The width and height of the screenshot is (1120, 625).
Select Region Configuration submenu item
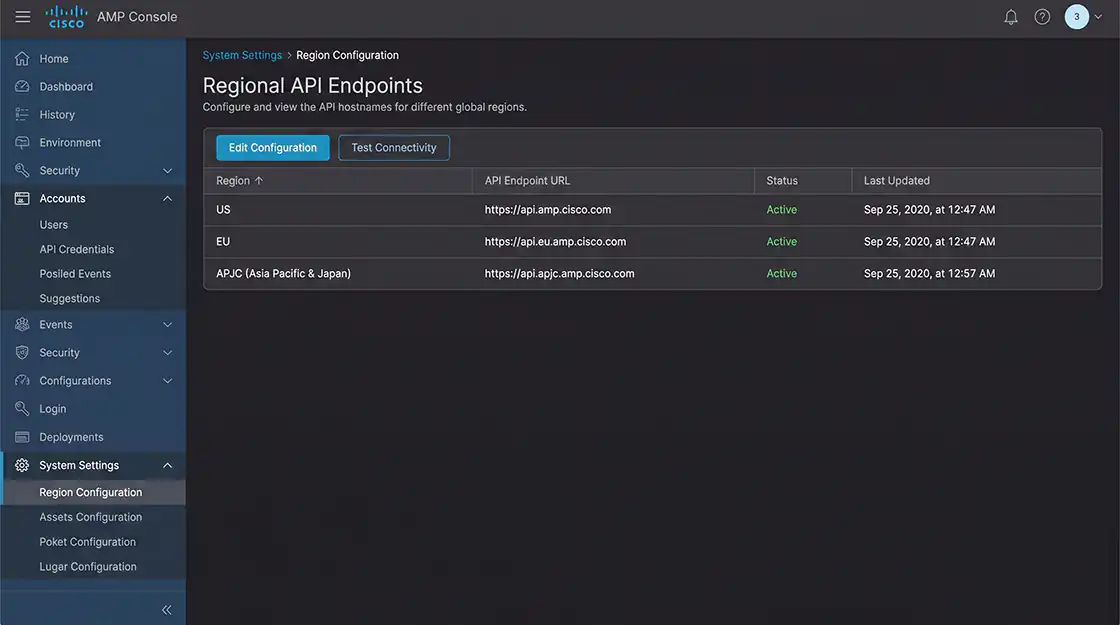pyautogui.click(x=93, y=492)
